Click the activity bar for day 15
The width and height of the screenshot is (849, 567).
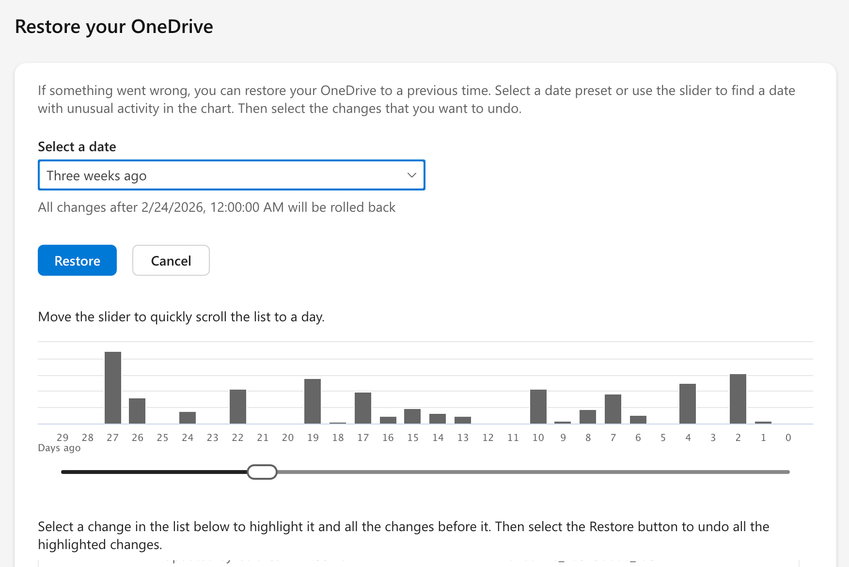[x=412, y=416]
